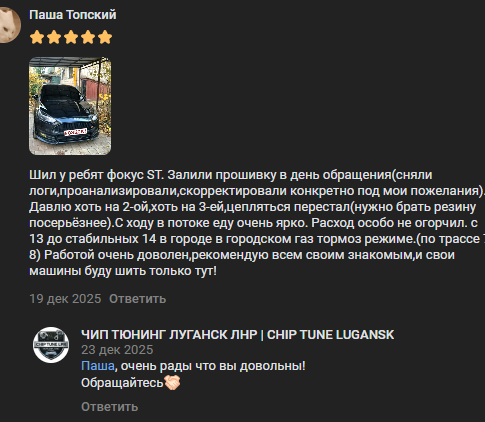
Task: Click the reply text очень рады что вы довольны
Action: [x=213, y=366]
